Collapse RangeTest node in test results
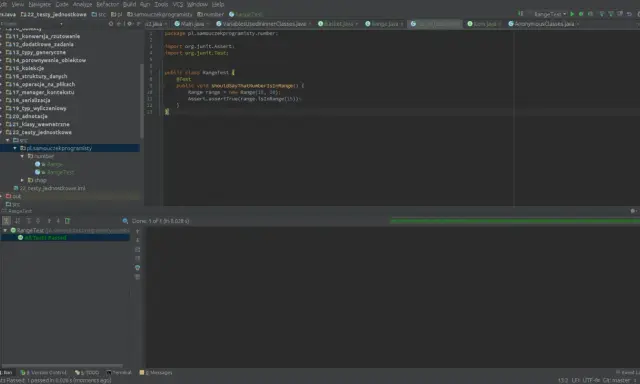The width and height of the screenshot is (640, 384). [5, 231]
